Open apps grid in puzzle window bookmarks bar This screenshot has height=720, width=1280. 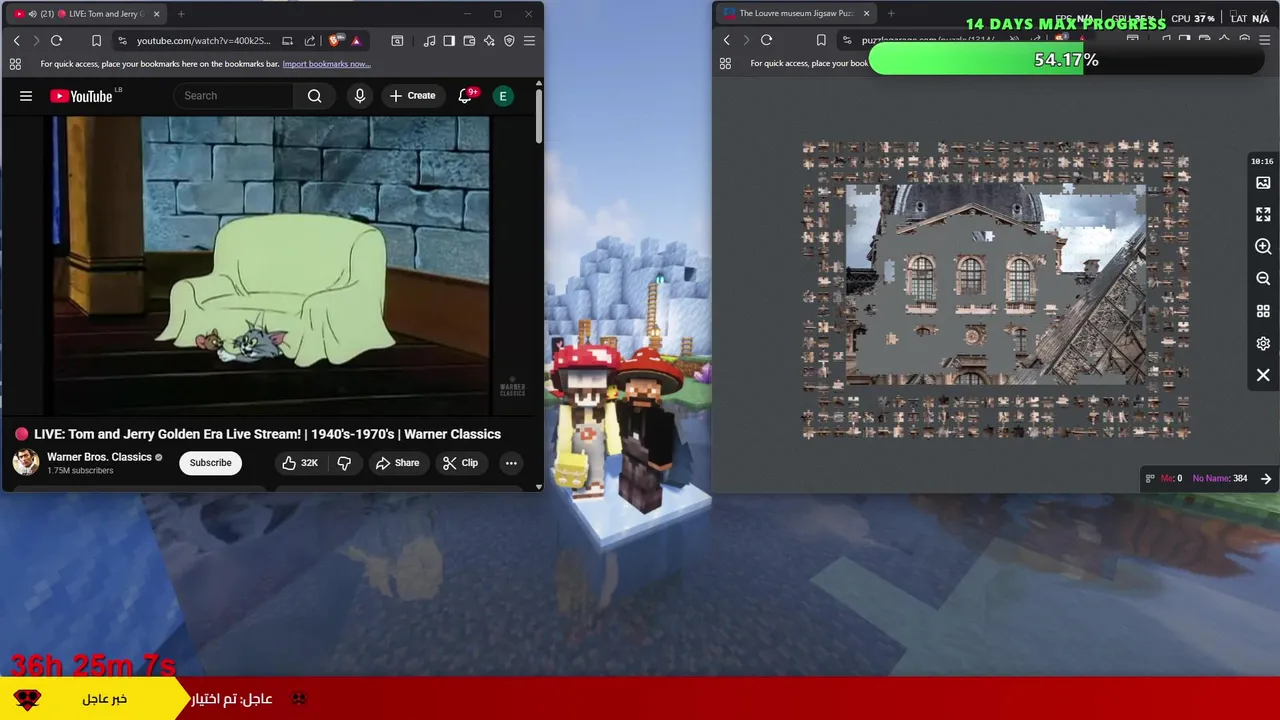[x=725, y=64]
